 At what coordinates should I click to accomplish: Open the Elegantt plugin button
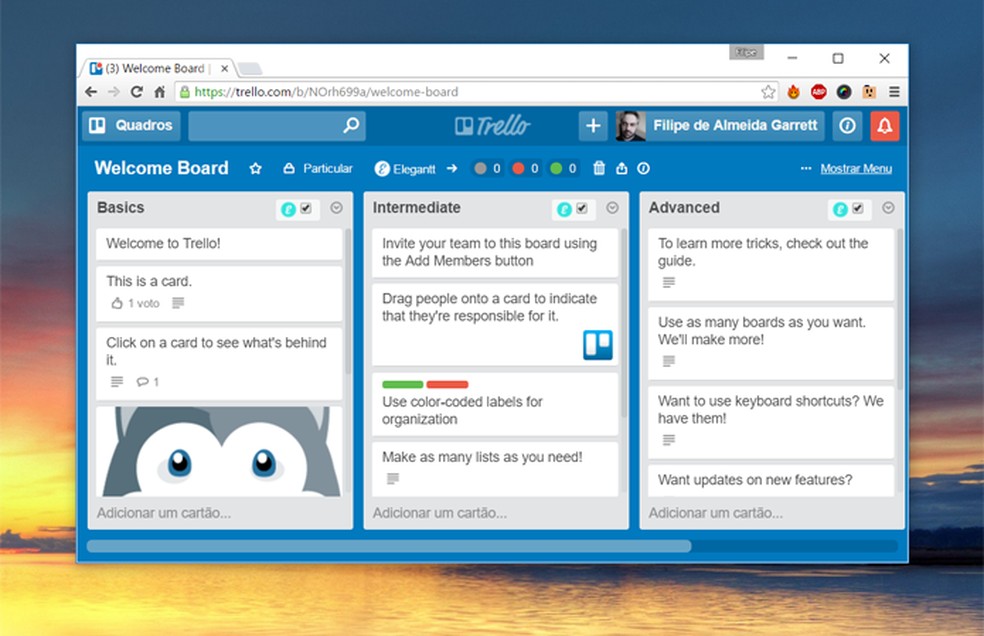pyautogui.click(x=405, y=169)
